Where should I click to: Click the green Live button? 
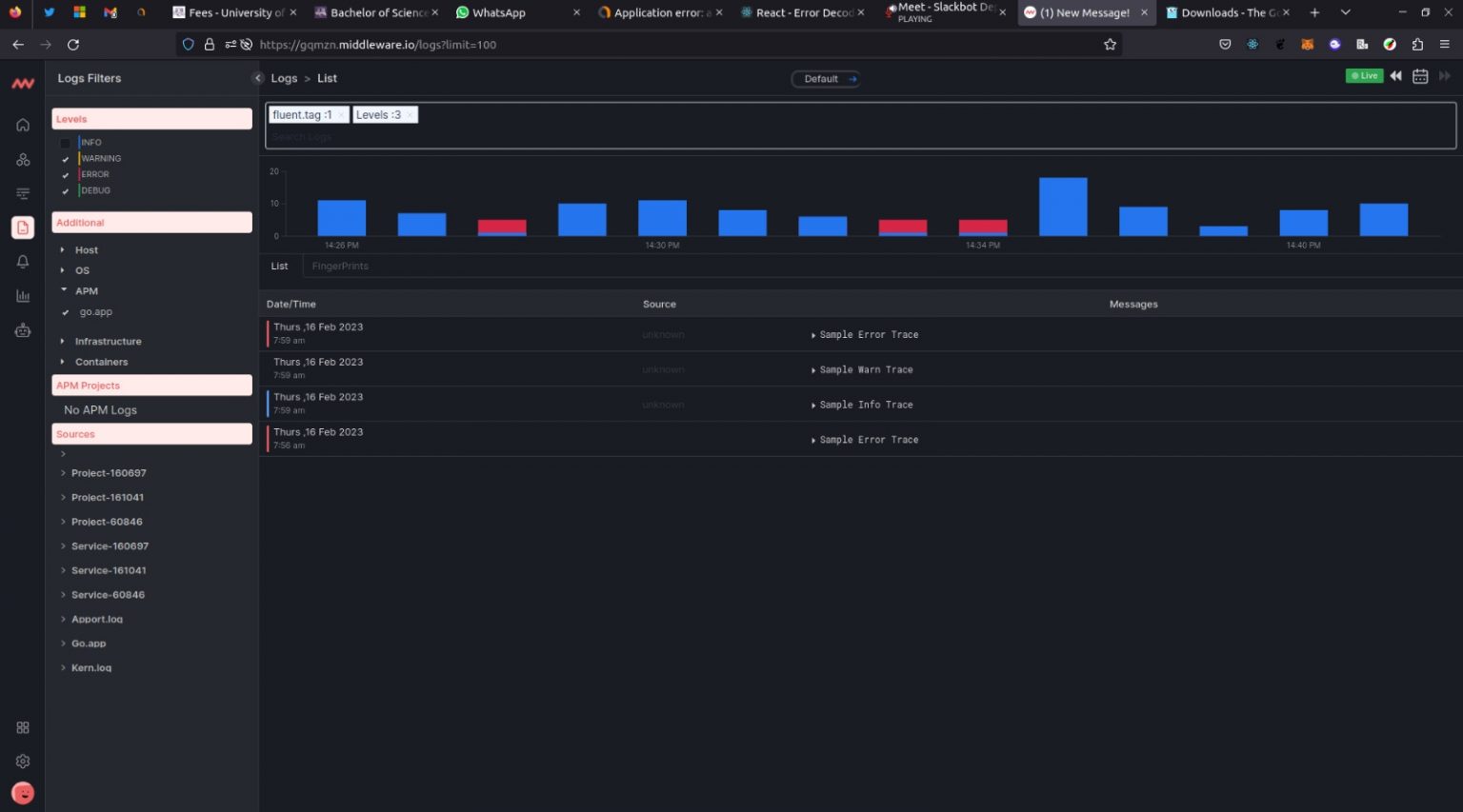pyautogui.click(x=1364, y=75)
